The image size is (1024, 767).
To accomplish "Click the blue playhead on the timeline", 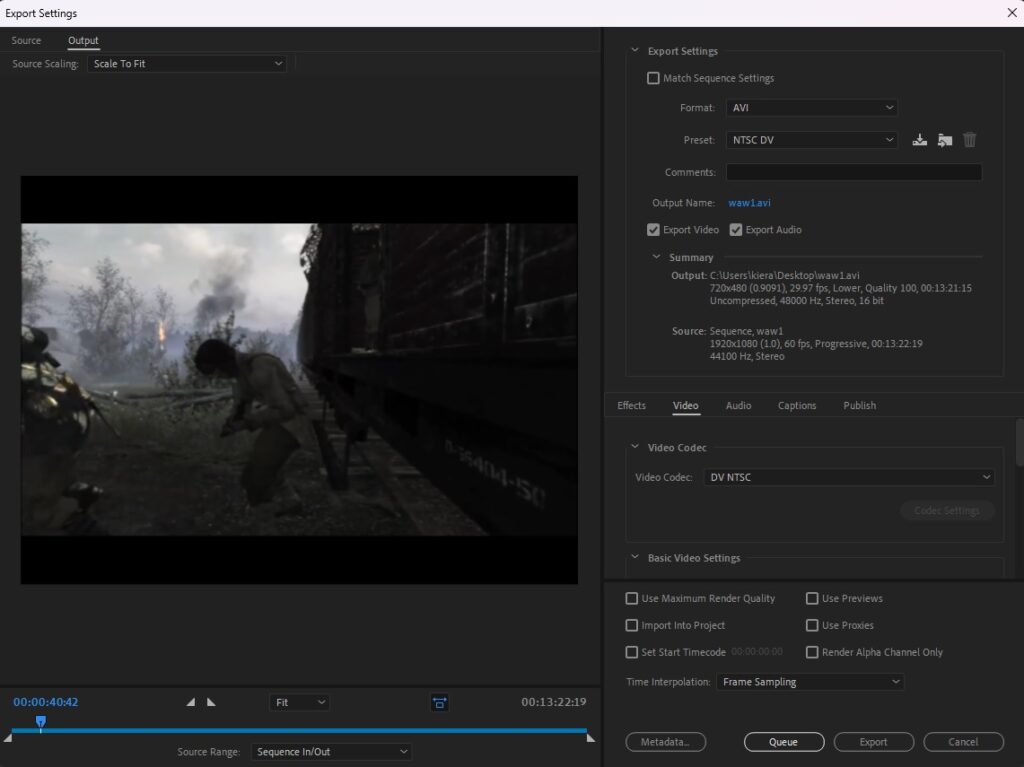I will [41, 721].
